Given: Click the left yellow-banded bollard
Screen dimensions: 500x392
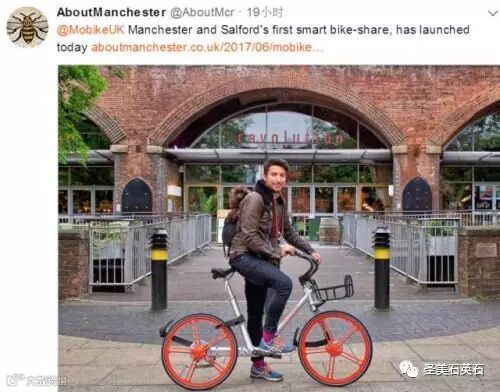Looking at the screenshot, I should (159, 269).
